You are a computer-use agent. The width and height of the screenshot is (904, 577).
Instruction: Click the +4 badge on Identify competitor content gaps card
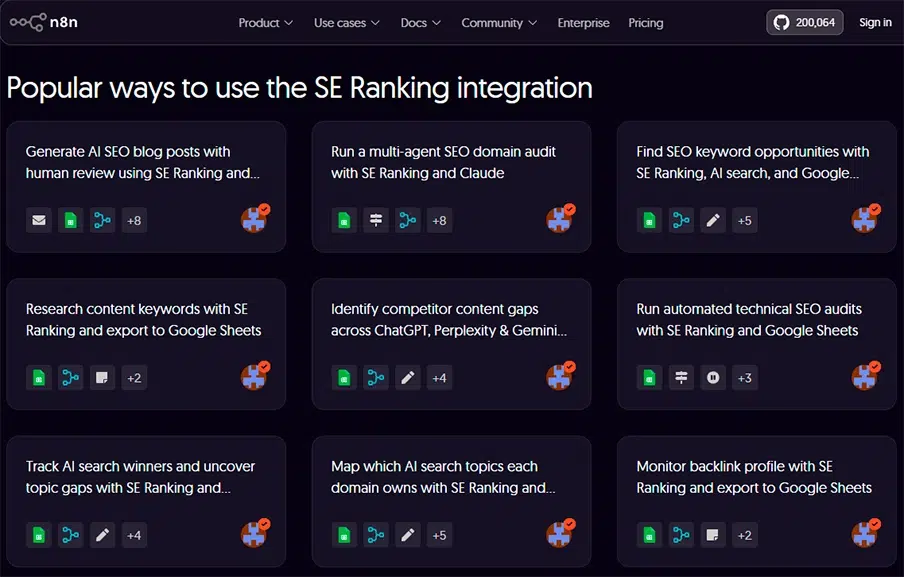click(439, 378)
